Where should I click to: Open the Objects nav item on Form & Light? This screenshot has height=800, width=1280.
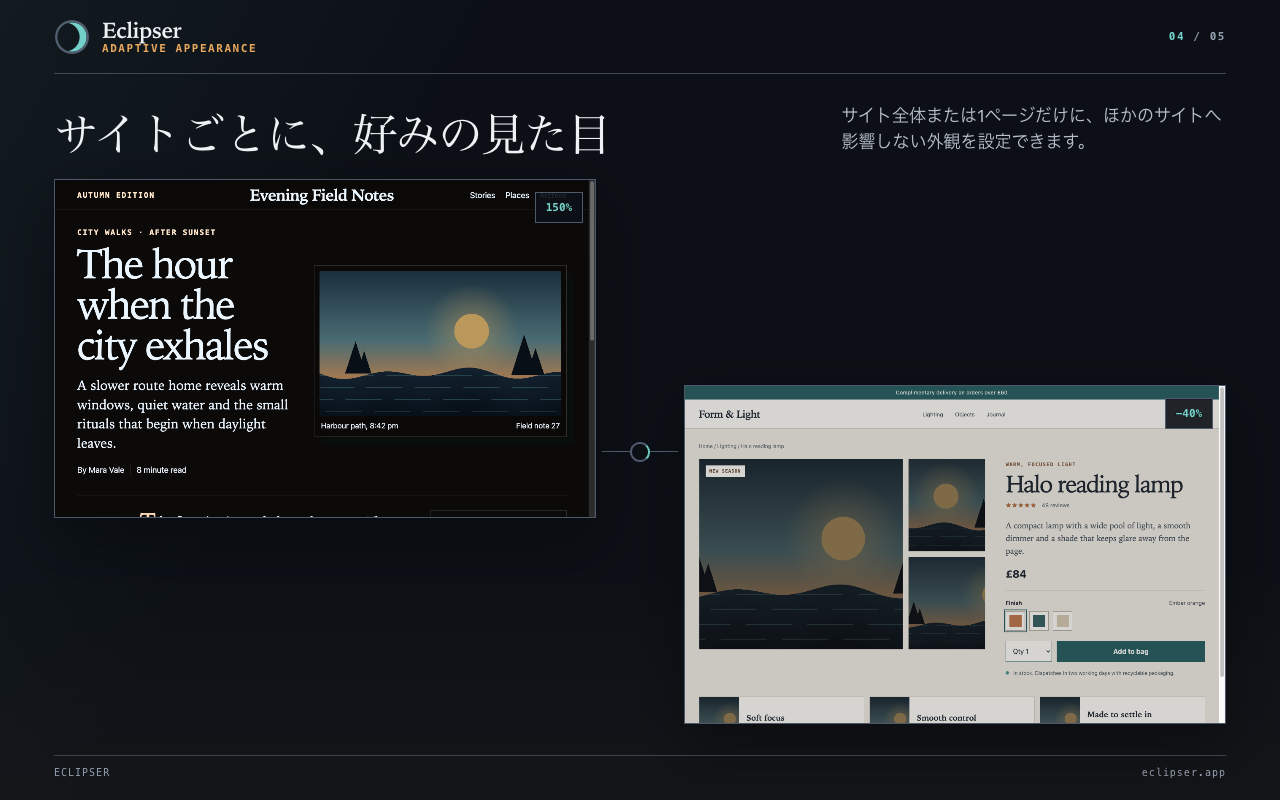[964, 414]
